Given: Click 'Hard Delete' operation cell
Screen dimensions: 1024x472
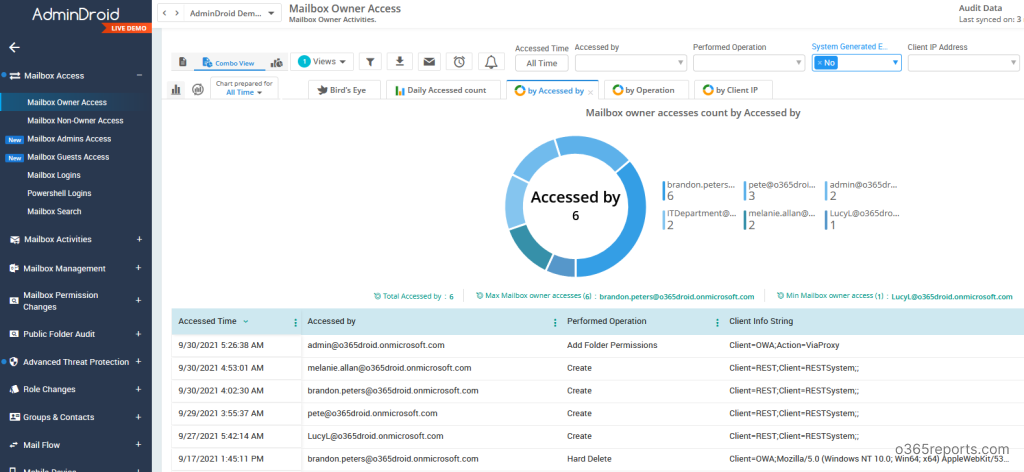Looking at the screenshot, I should tap(588, 459).
